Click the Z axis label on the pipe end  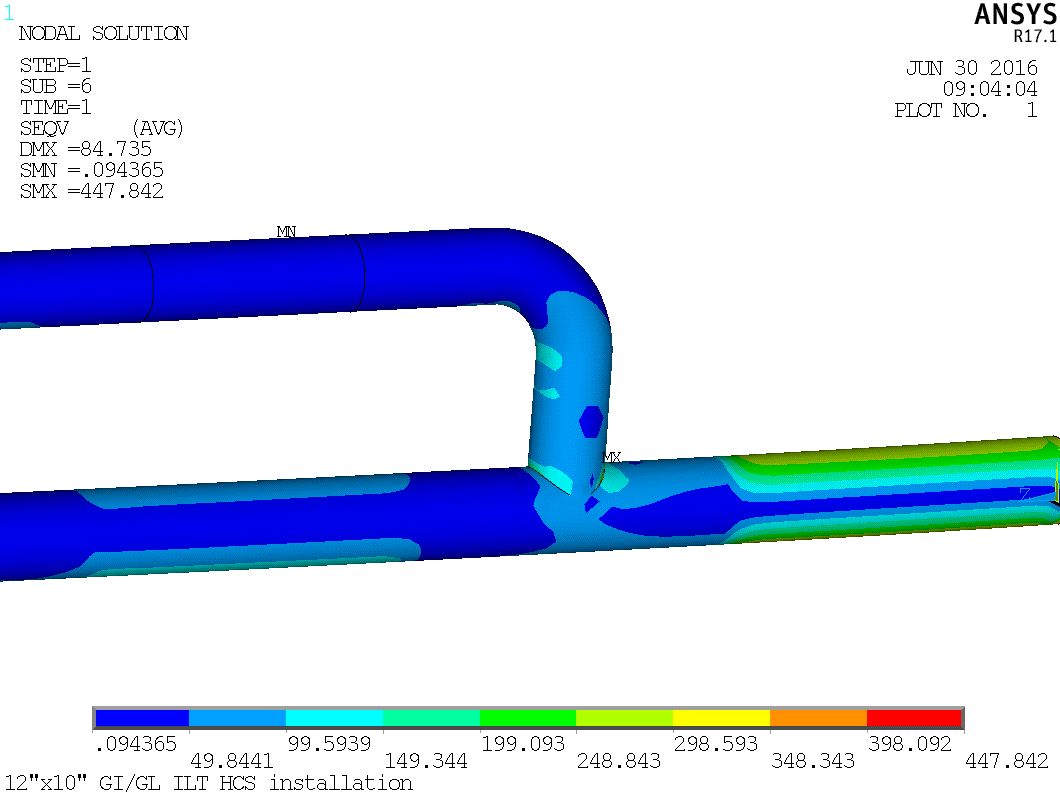click(x=1024, y=494)
